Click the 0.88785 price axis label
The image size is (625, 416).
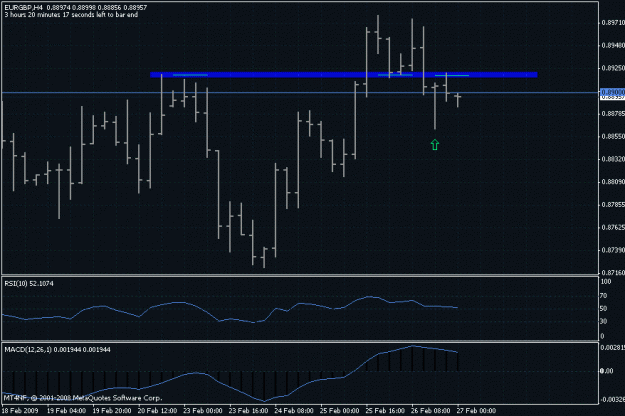point(613,114)
